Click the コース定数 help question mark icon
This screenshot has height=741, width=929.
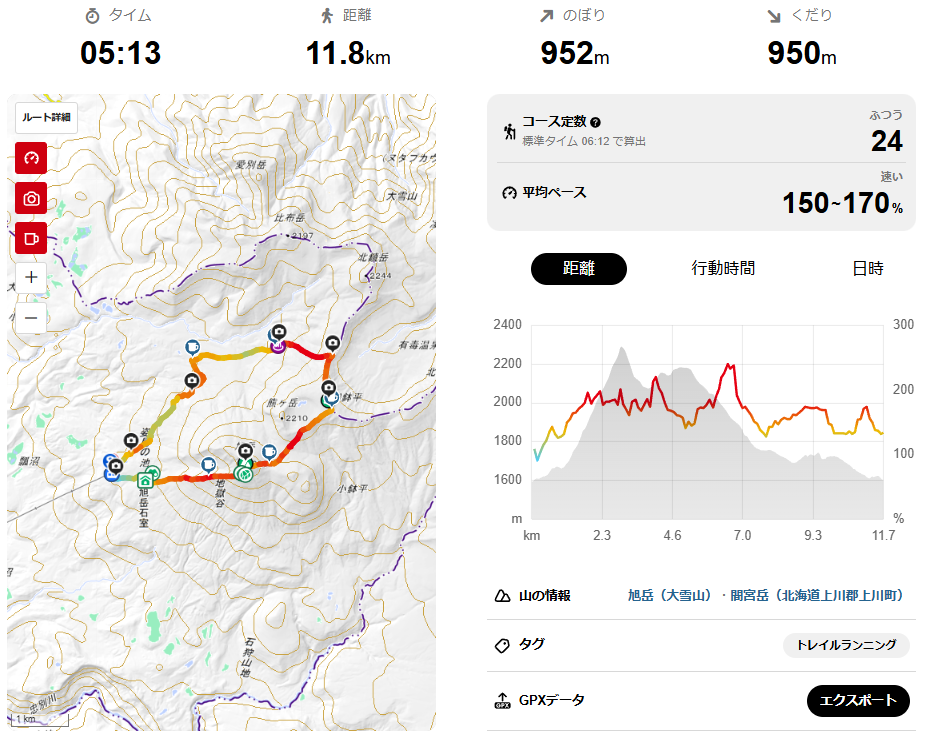pyautogui.click(x=595, y=122)
